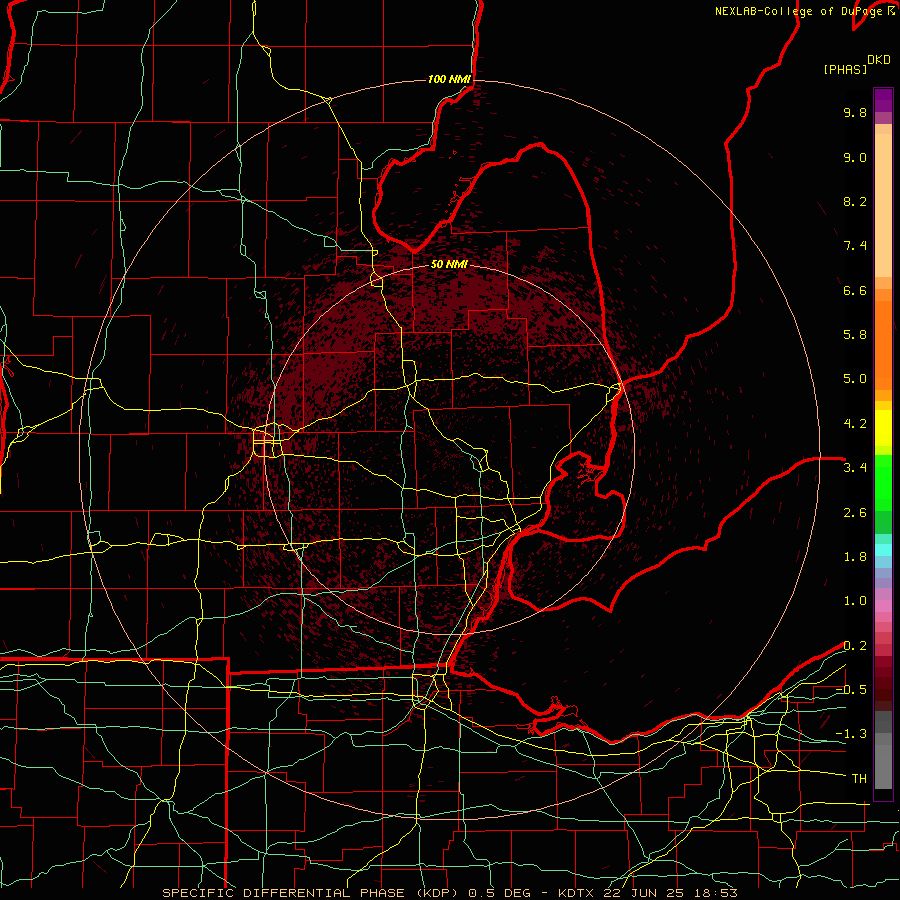Image resolution: width=900 pixels, height=900 pixels.
Task: Click the 2.6 value on the scale
Action: [x=855, y=513]
